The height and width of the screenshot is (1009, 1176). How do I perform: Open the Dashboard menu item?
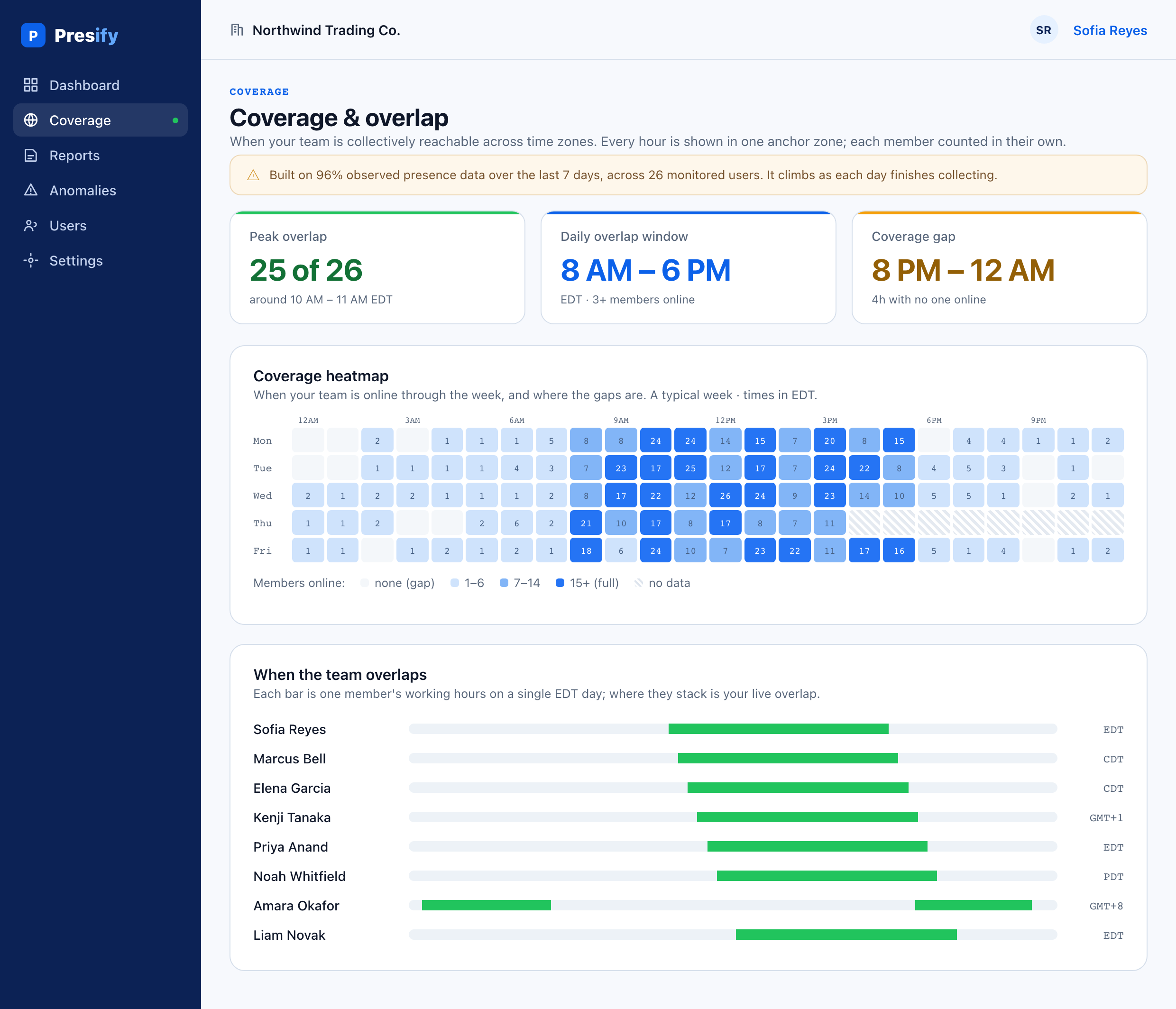101,85
